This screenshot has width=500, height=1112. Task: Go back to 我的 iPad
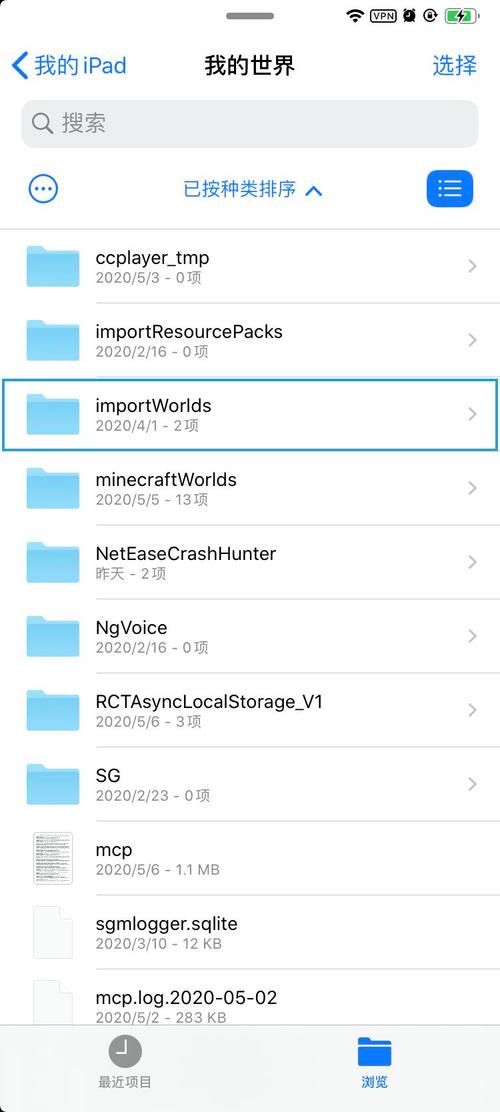[70, 66]
